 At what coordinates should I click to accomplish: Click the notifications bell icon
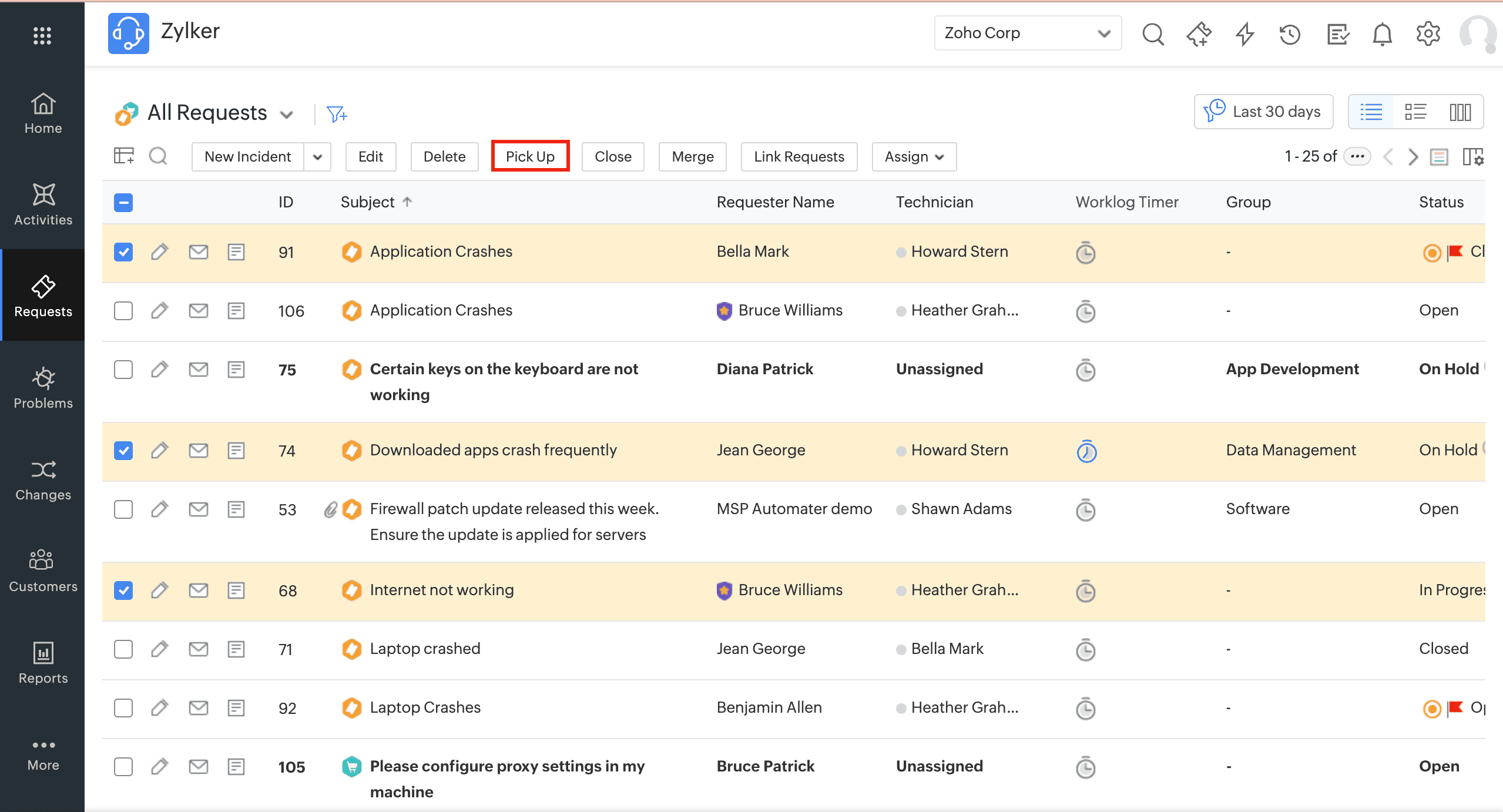tap(1382, 34)
